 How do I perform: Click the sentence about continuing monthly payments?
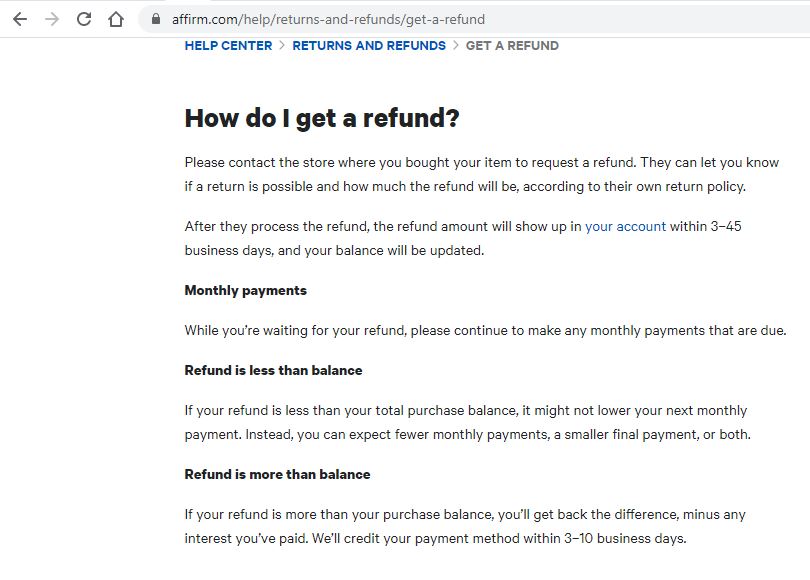pos(485,331)
